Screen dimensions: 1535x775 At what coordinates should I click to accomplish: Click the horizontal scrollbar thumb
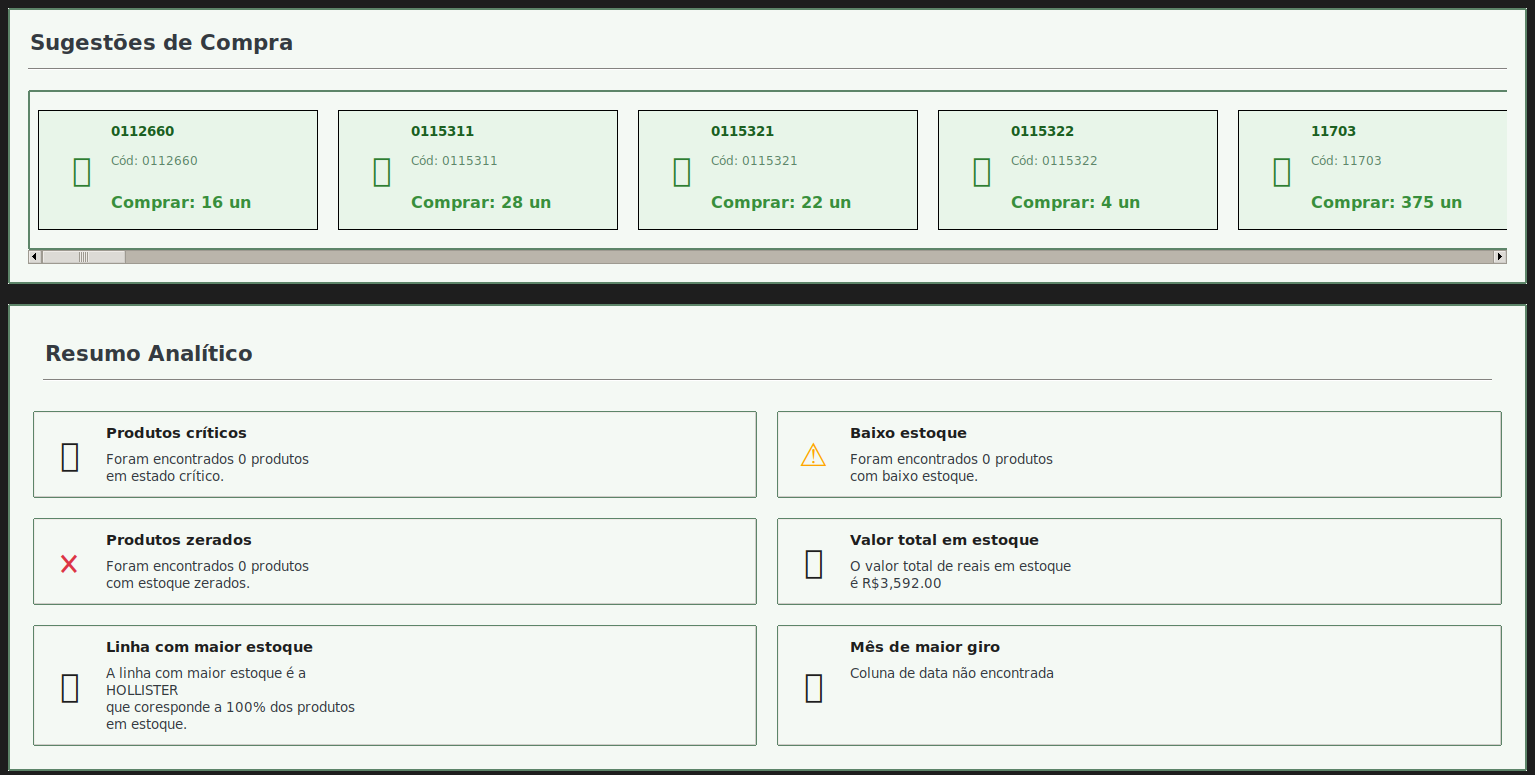click(x=83, y=257)
